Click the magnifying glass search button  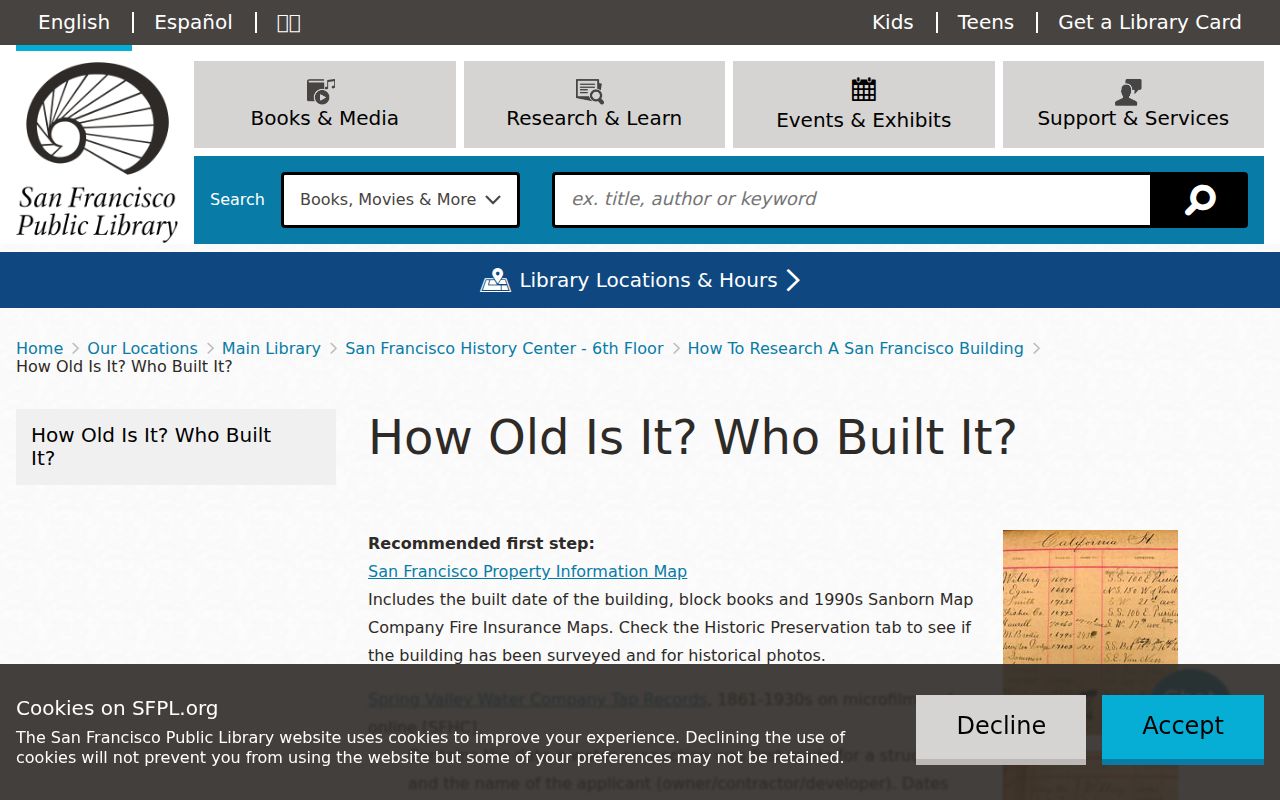tap(1199, 200)
